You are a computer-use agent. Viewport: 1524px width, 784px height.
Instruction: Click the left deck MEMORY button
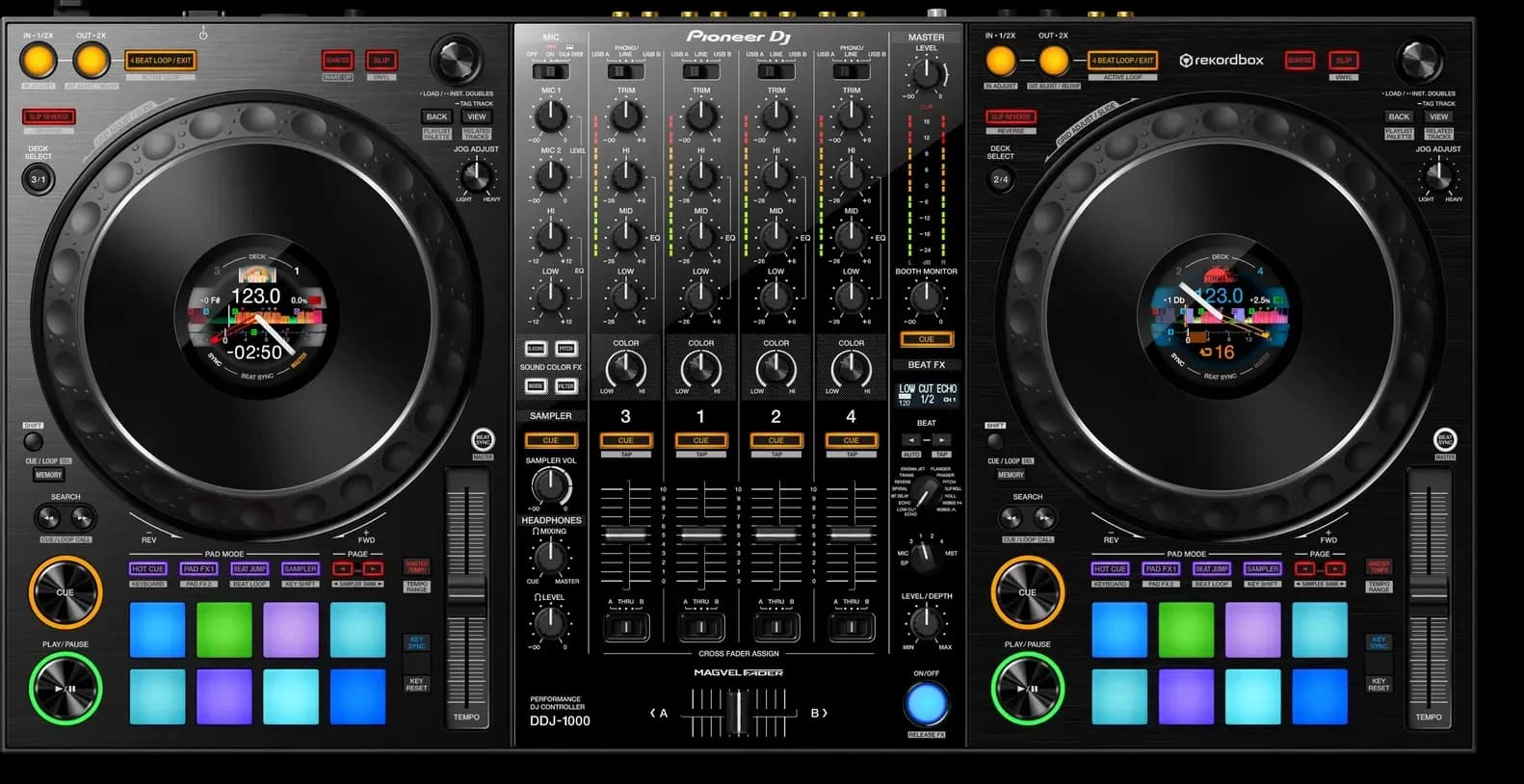49,475
